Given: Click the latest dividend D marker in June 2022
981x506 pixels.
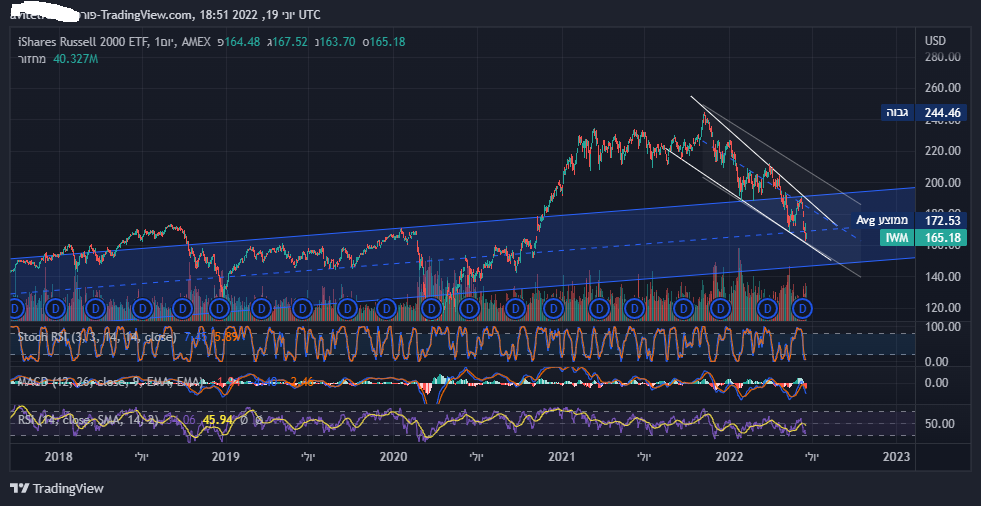Looking at the screenshot, I should [803, 308].
